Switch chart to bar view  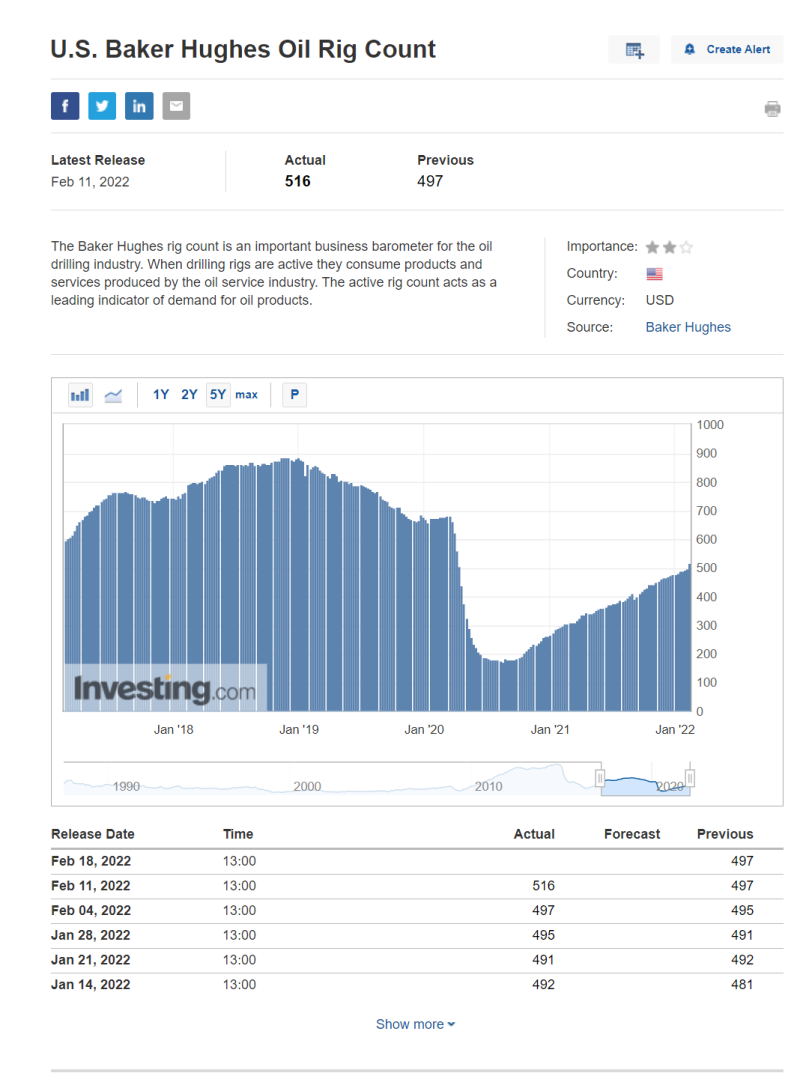coord(80,395)
